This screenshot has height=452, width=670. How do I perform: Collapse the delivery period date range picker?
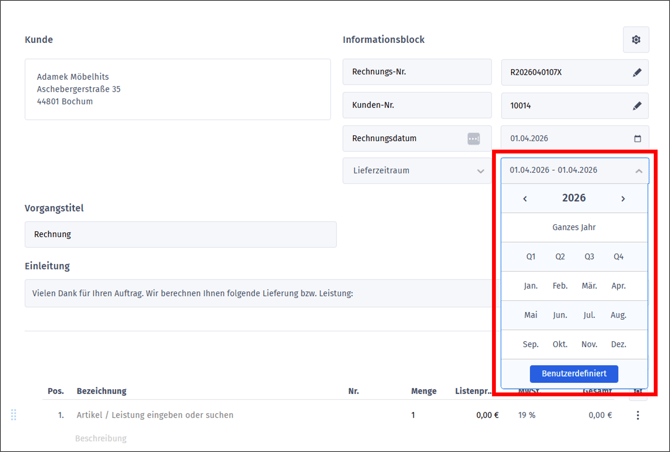click(x=638, y=171)
